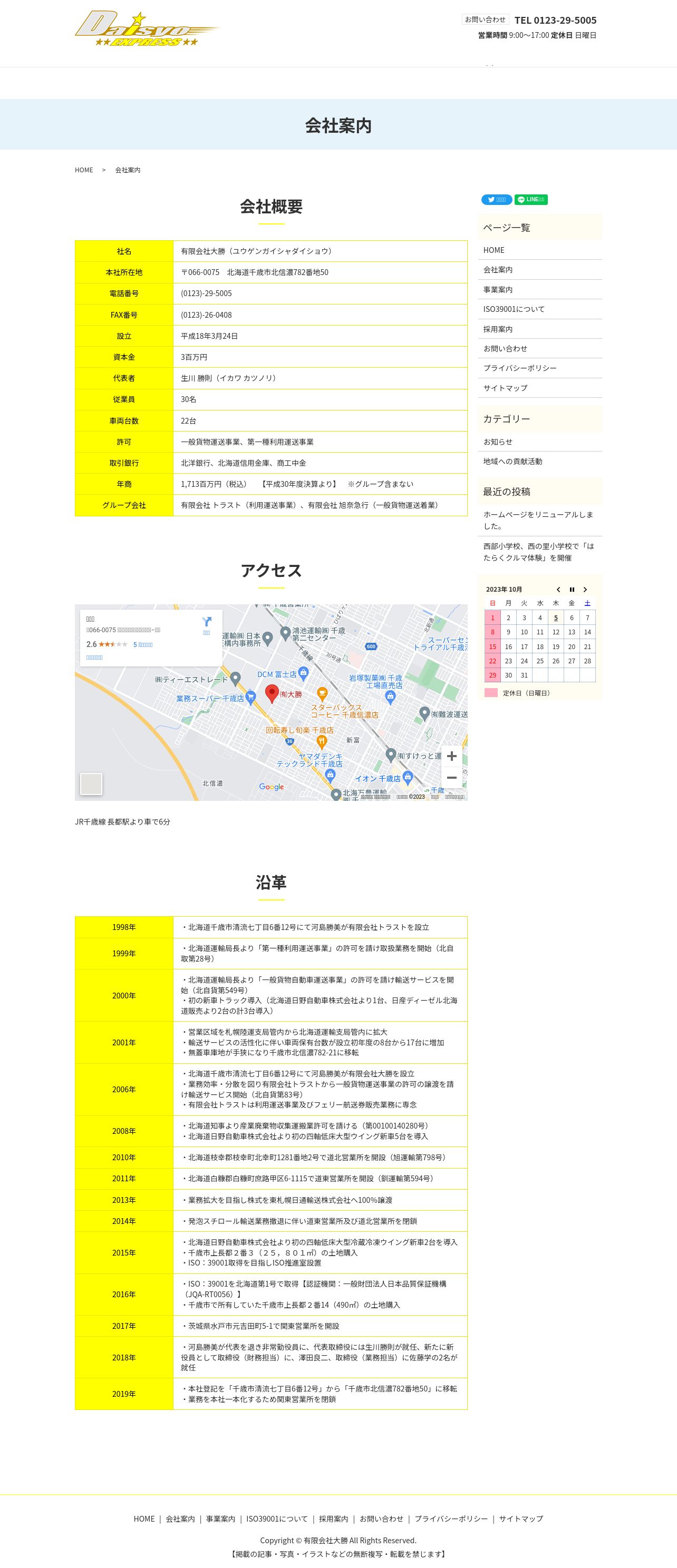Click the 1998年 row in history table
This screenshot has width=677, height=1568.
pos(271,927)
